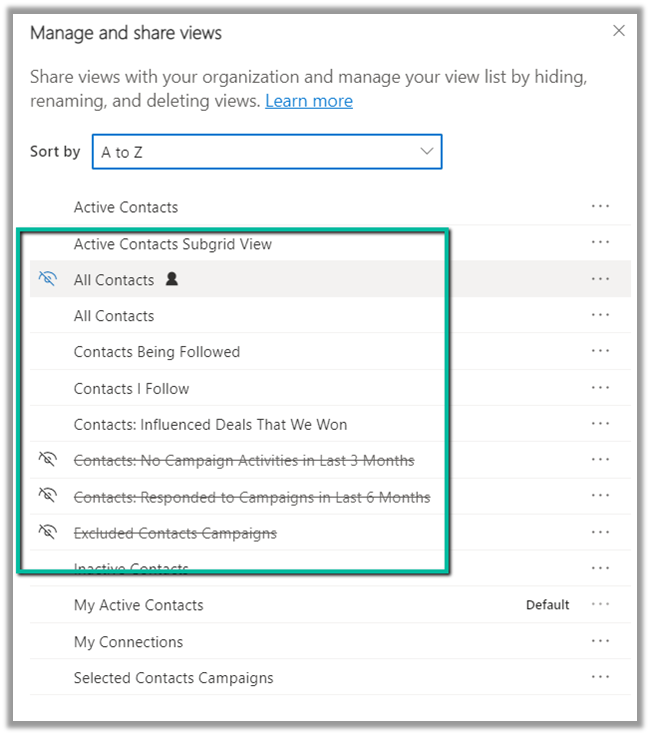Select My Connections view
Viewport: 650px width, 735px height.
coord(128,642)
